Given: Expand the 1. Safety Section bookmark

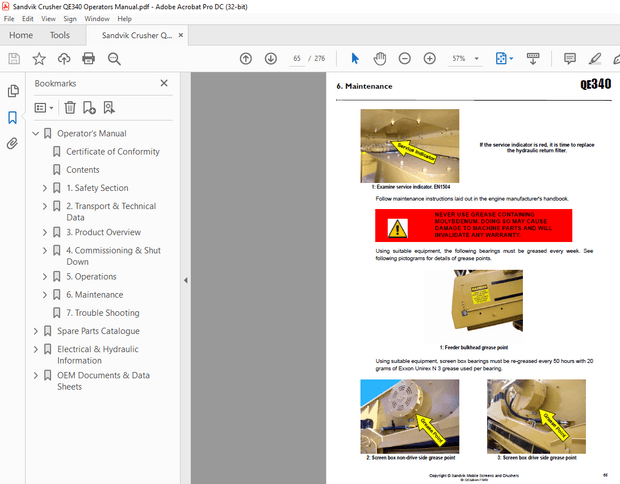Looking at the screenshot, I should [x=45, y=188].
